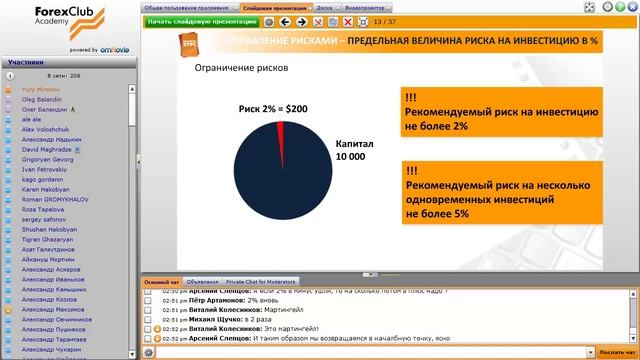Viewport: 640px width, 360px height.
Task: Open dropdown arrow on application sharing tab
Action: (236, 8)
